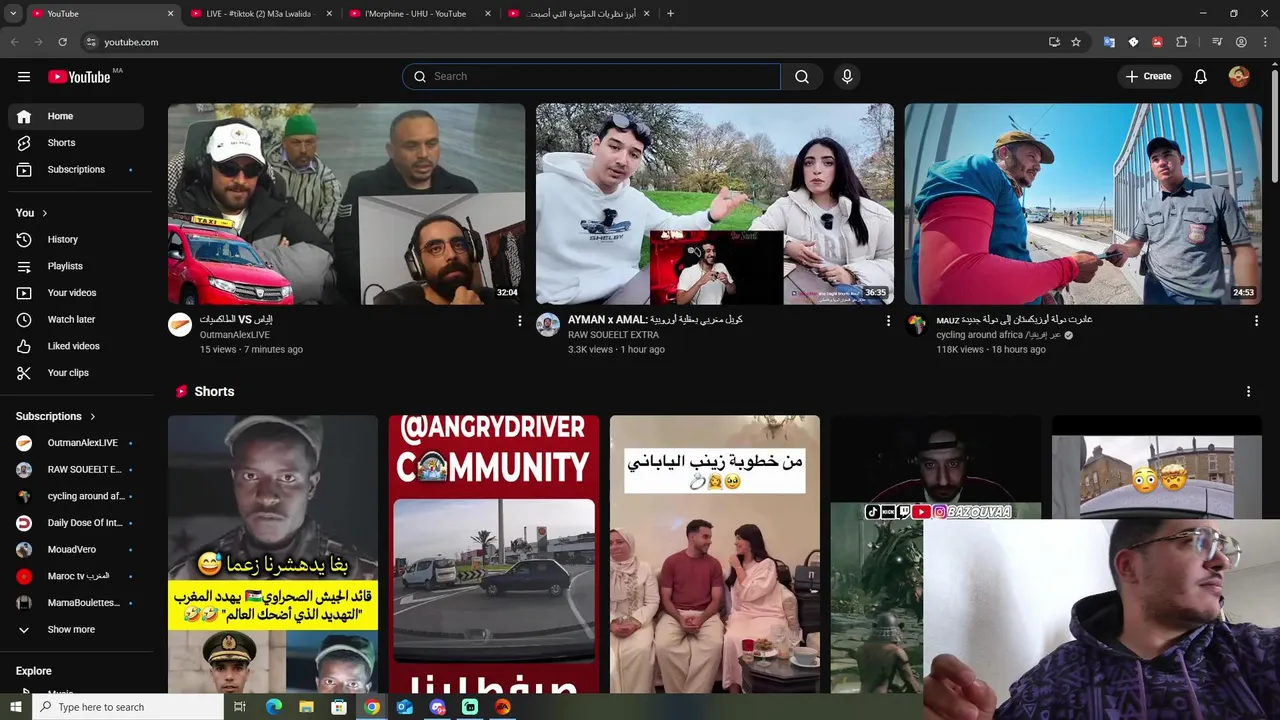Open Daily Dose Of Int... subscription
This screenshot has height=720, width=1280.
point(76,523)
